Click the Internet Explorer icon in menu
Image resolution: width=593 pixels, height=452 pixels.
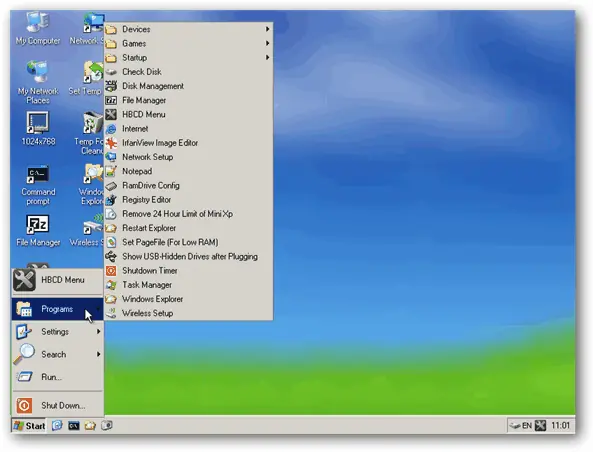tap(111, 129)
